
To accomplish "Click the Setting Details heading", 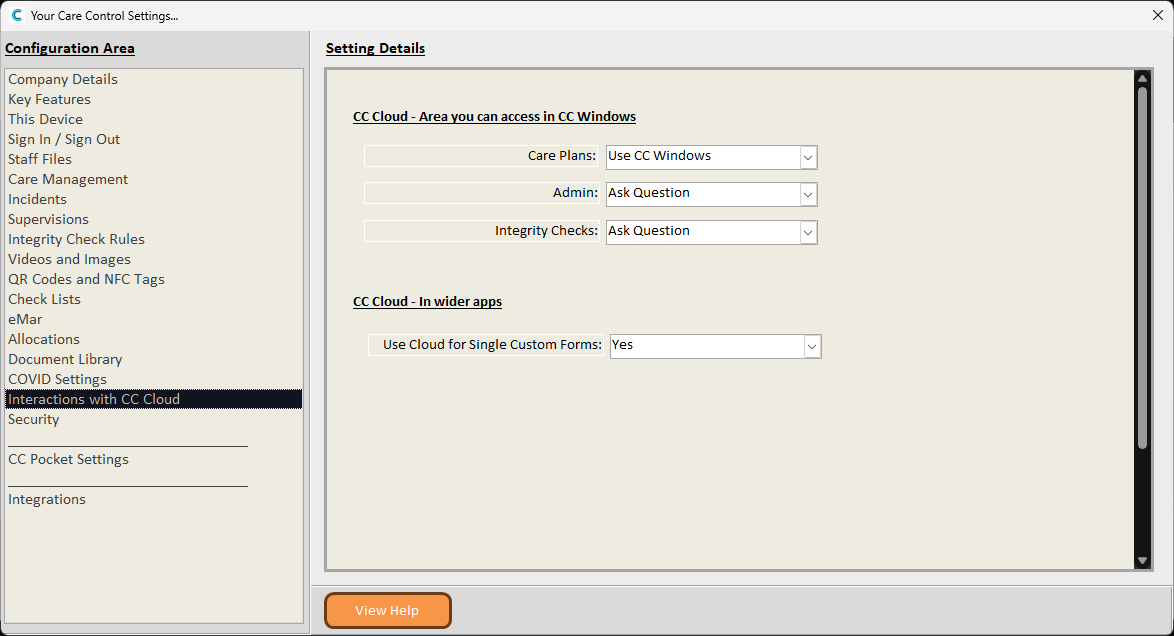I will (x=375, y=49).
